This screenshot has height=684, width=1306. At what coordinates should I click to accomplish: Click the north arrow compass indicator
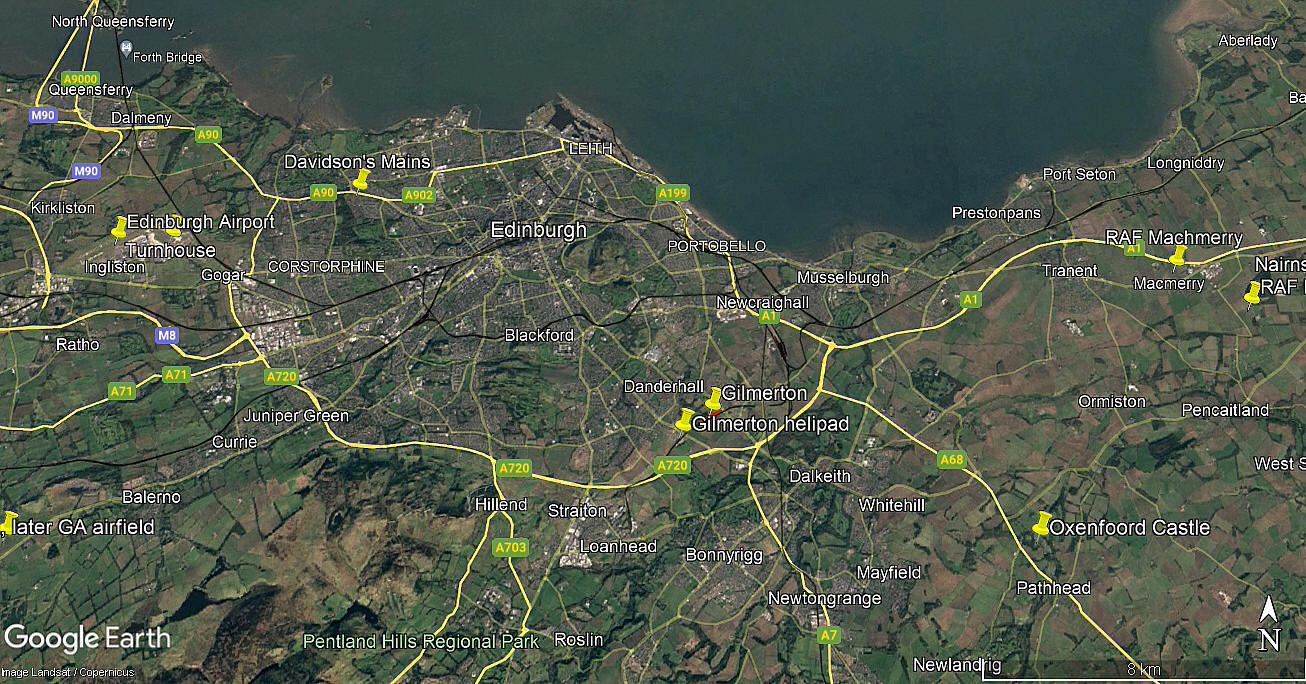pos(1268,624)
